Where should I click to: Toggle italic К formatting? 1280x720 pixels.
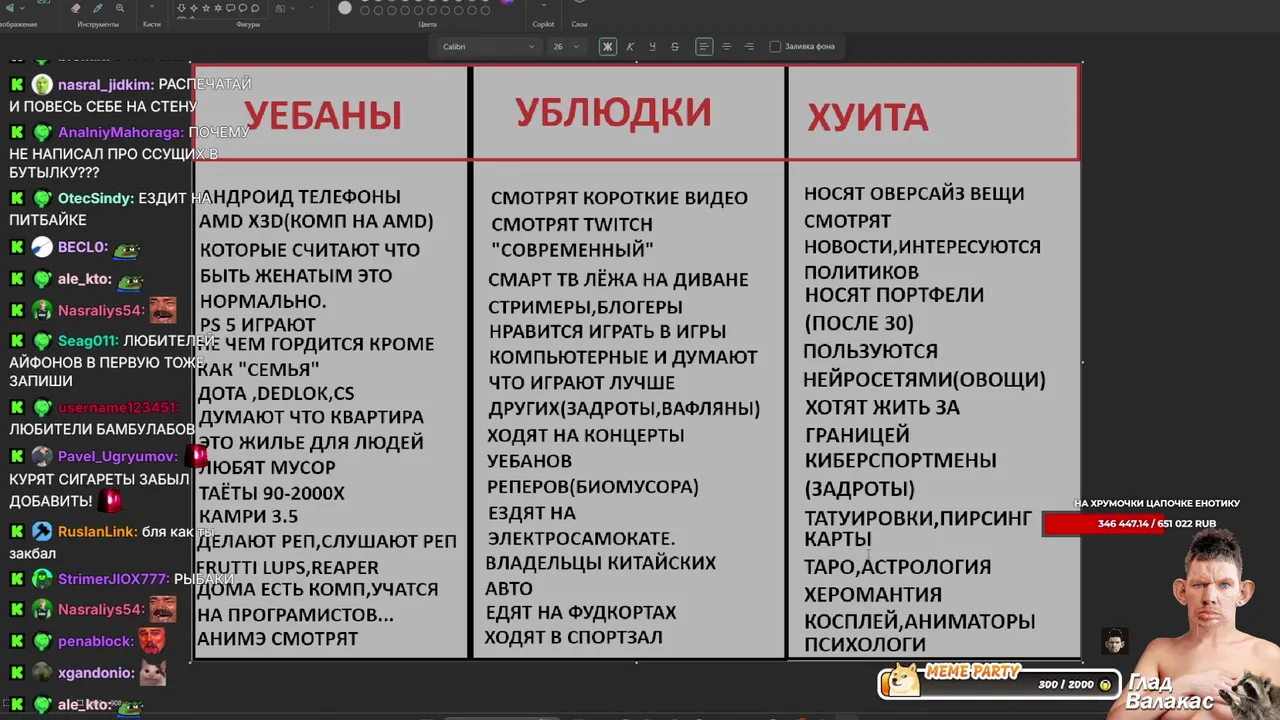click(x=630, y=46)
